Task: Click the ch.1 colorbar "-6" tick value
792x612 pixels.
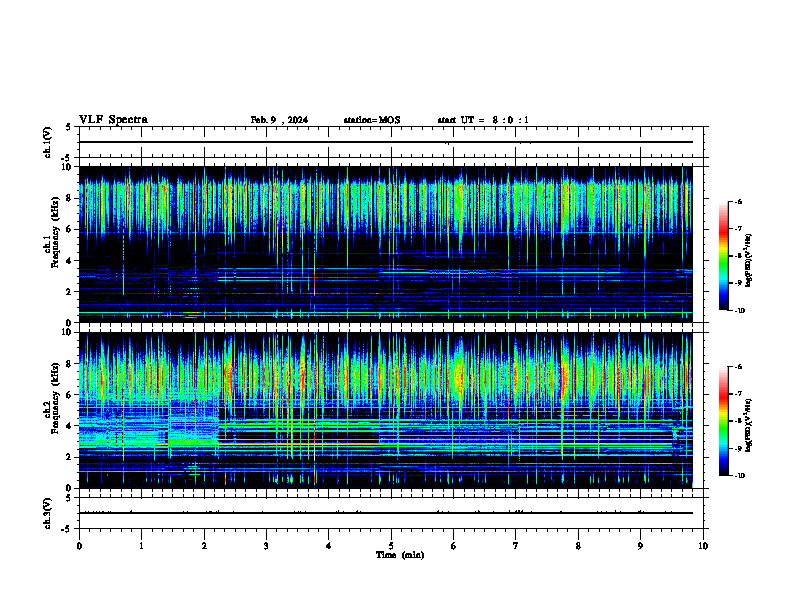Action: [738, 202]
